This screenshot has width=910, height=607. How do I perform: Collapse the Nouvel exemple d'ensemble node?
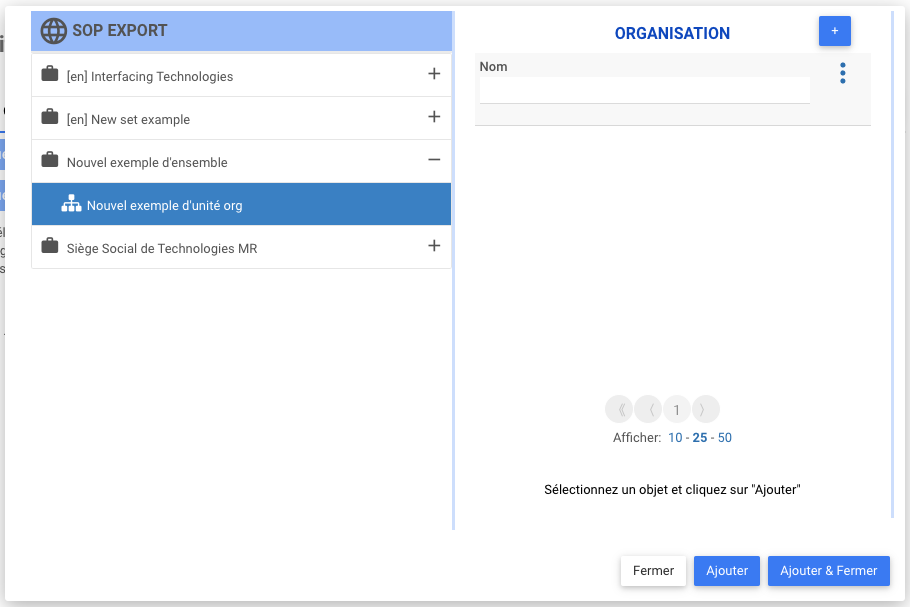(434, 160)
